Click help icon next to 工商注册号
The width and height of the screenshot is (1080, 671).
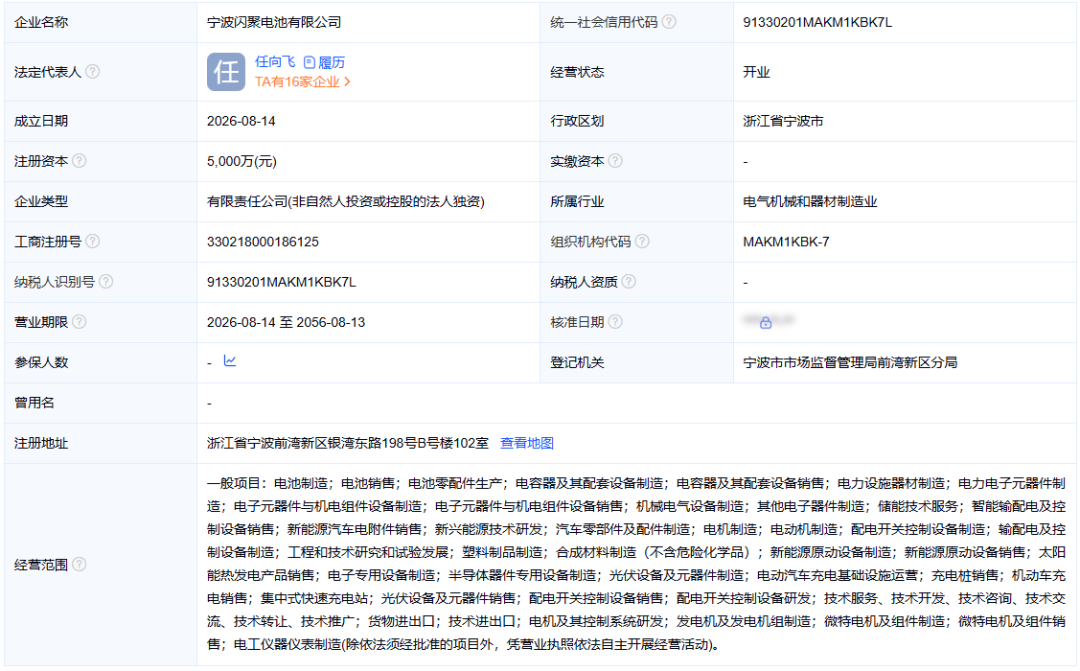92,241
